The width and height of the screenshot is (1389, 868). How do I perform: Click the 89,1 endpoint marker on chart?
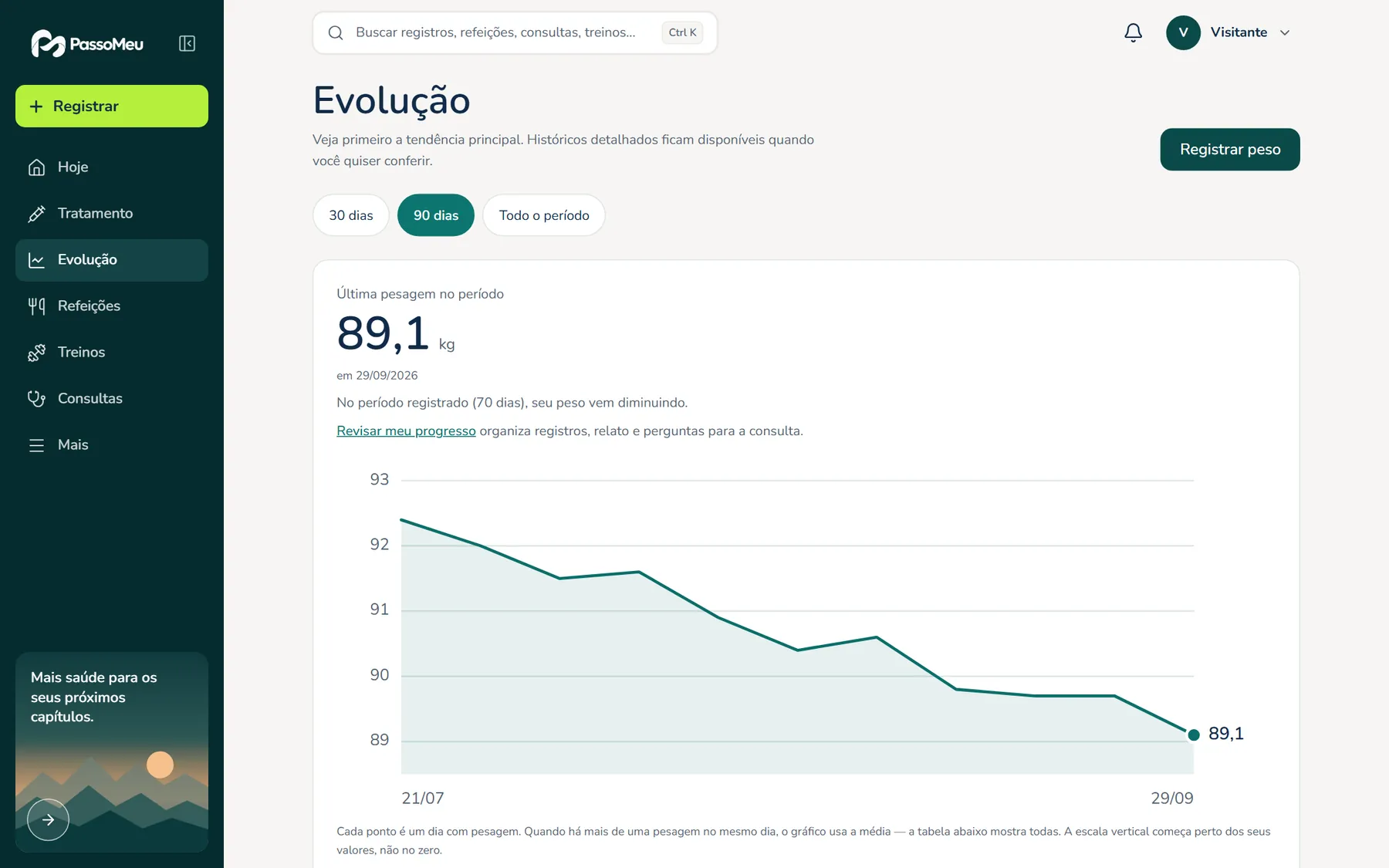tap(1194, 735)
